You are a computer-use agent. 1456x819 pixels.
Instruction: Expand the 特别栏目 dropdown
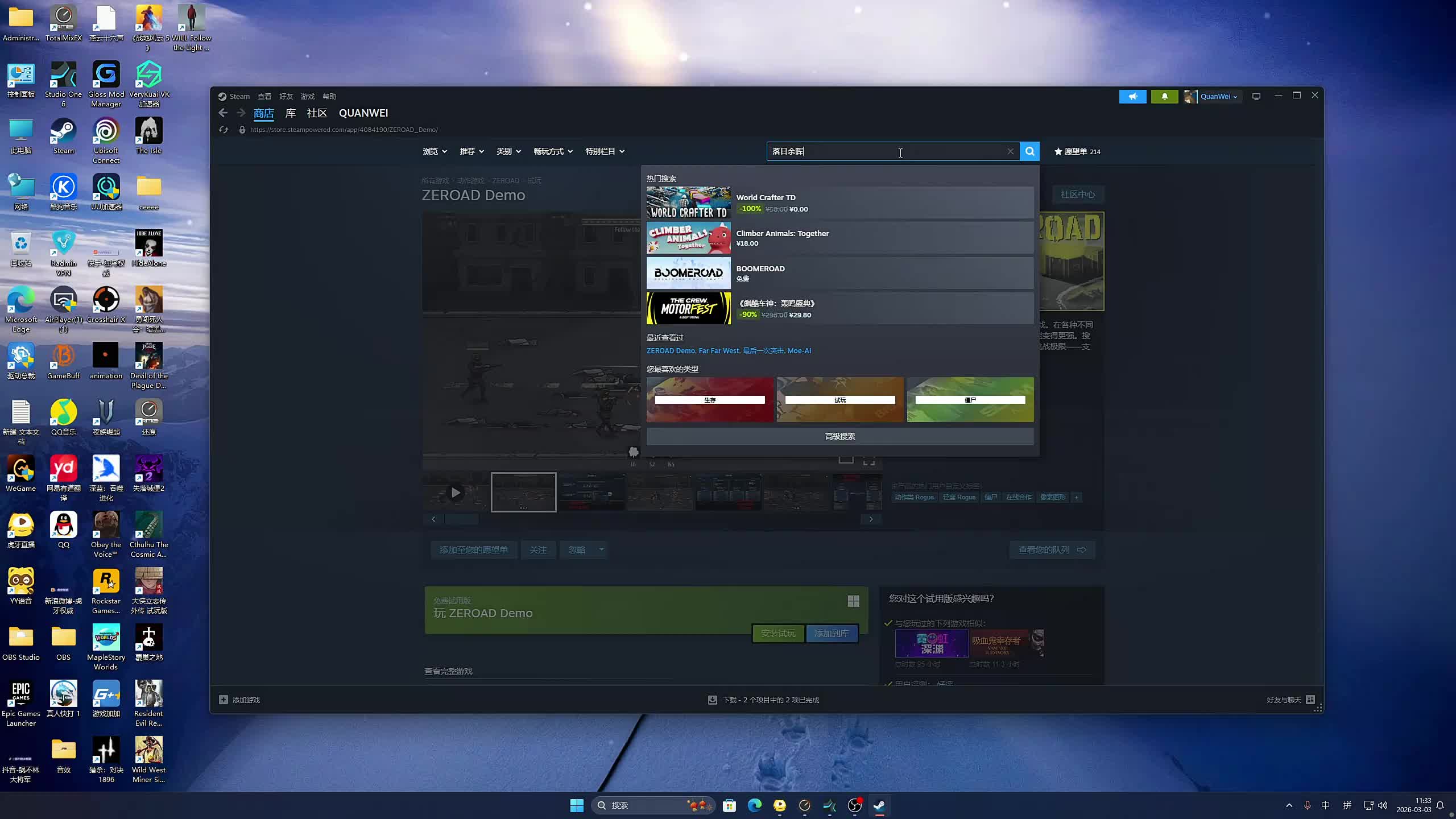click(x=605, y=151)
